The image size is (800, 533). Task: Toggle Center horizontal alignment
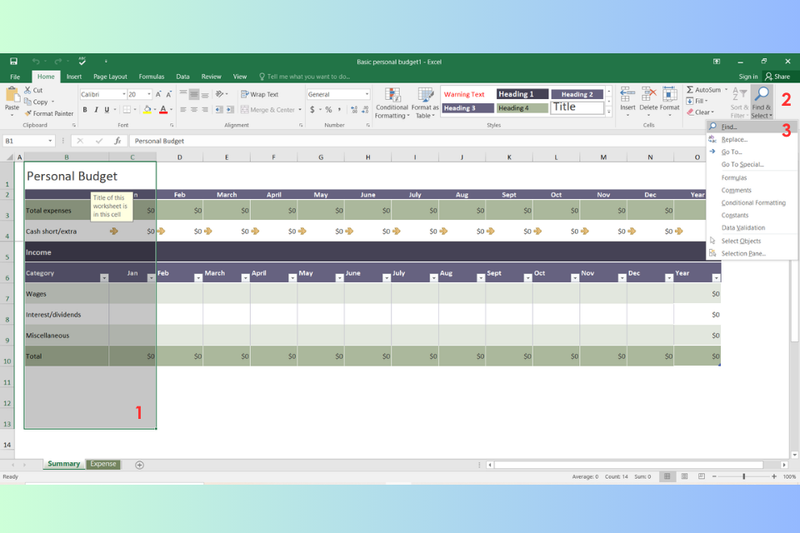click(194, 110)
